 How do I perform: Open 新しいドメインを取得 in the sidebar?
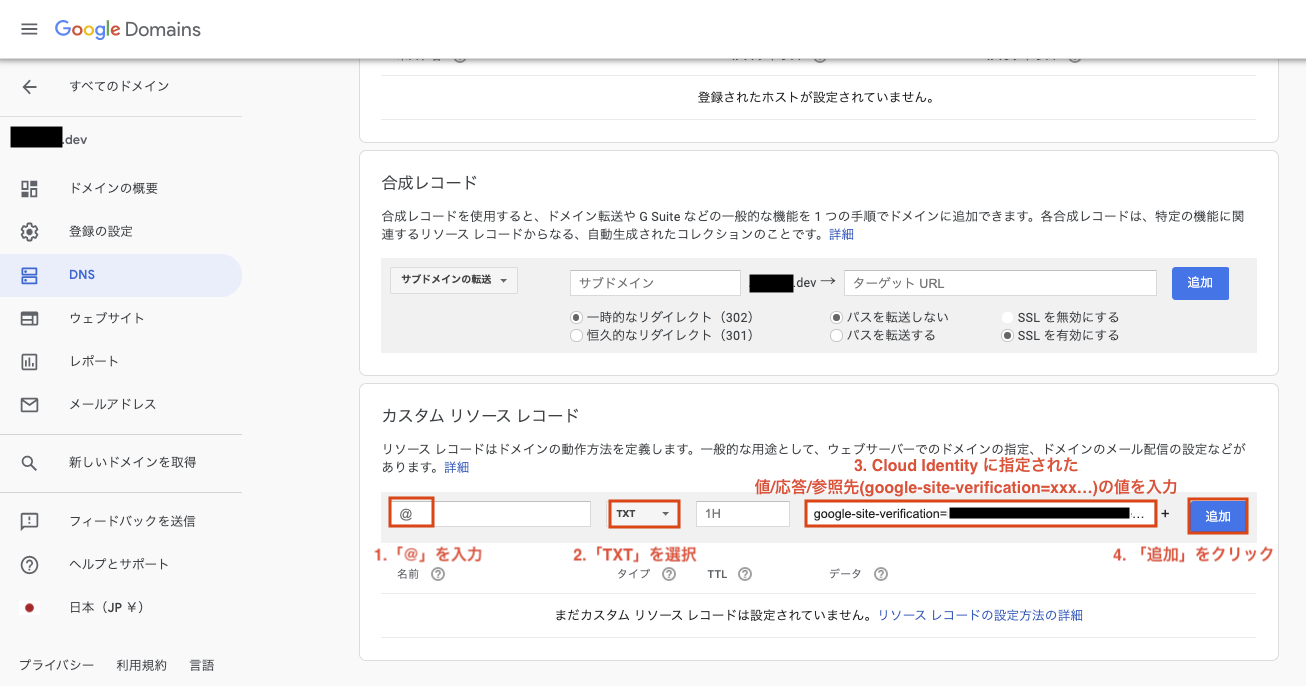pyautogui.click(x=133, y=463)
